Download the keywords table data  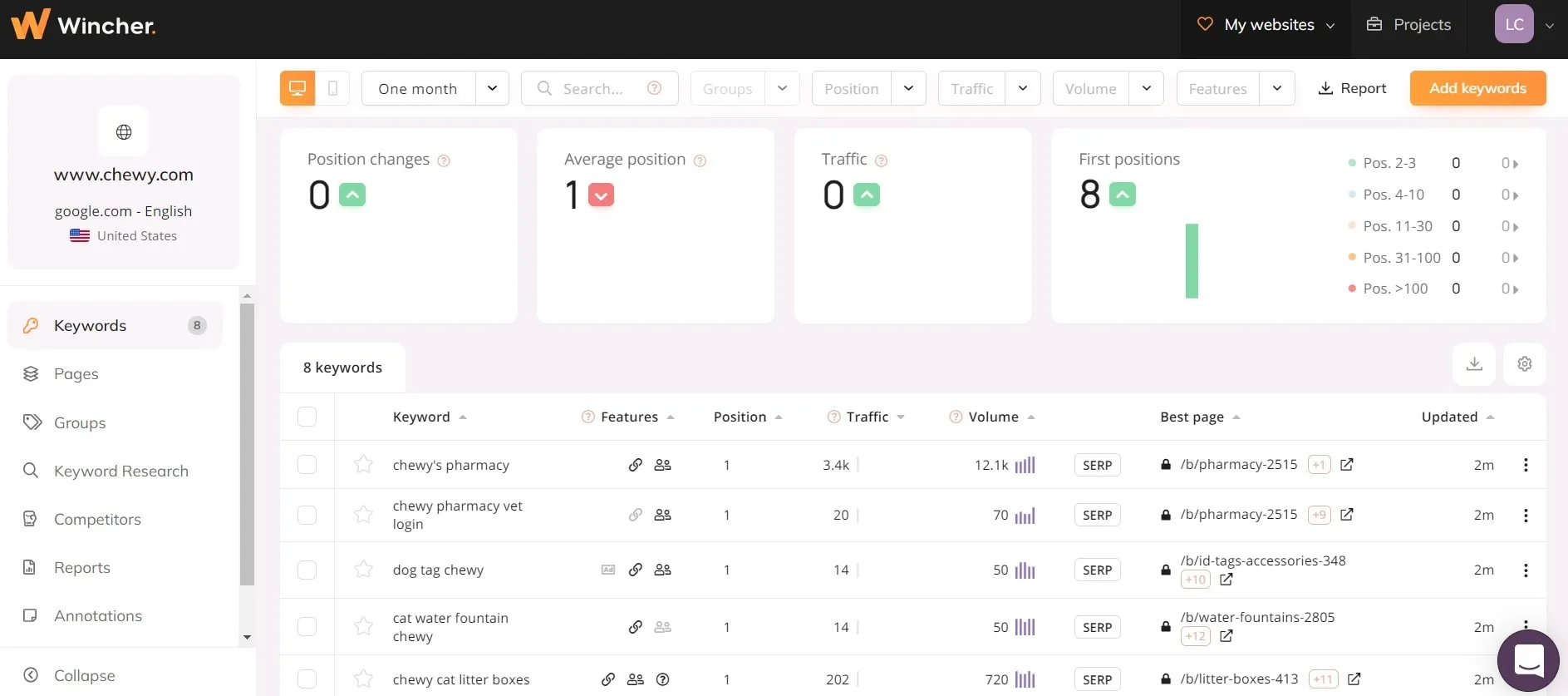point(1474,364)
